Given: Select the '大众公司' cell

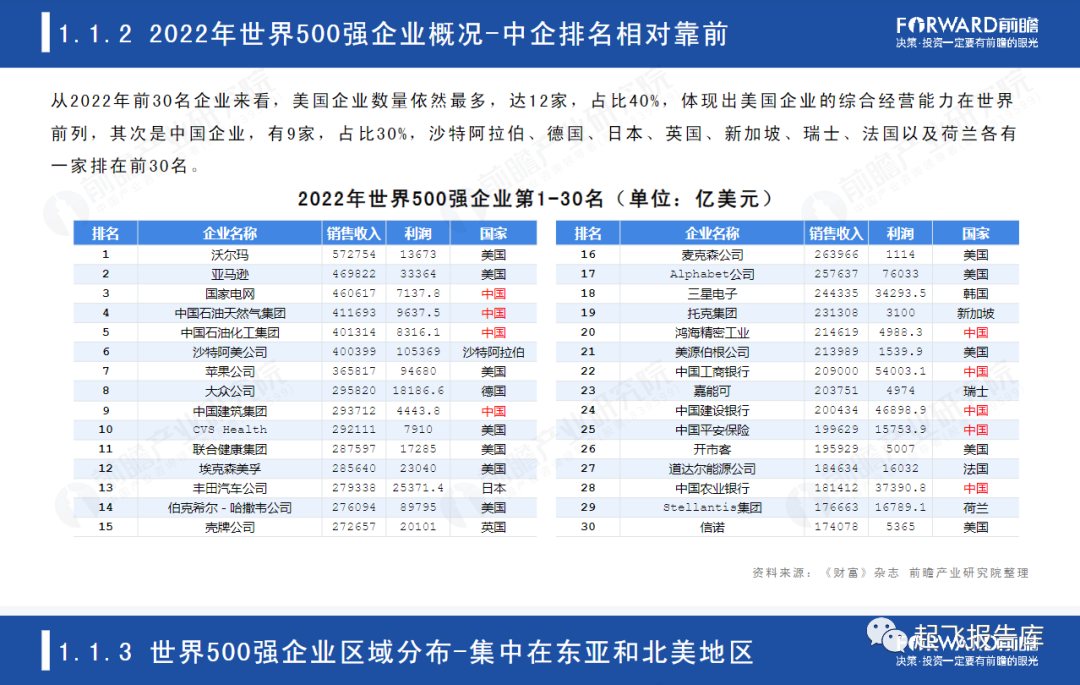Looking at the screenshot, I should [x=229, y=391].
